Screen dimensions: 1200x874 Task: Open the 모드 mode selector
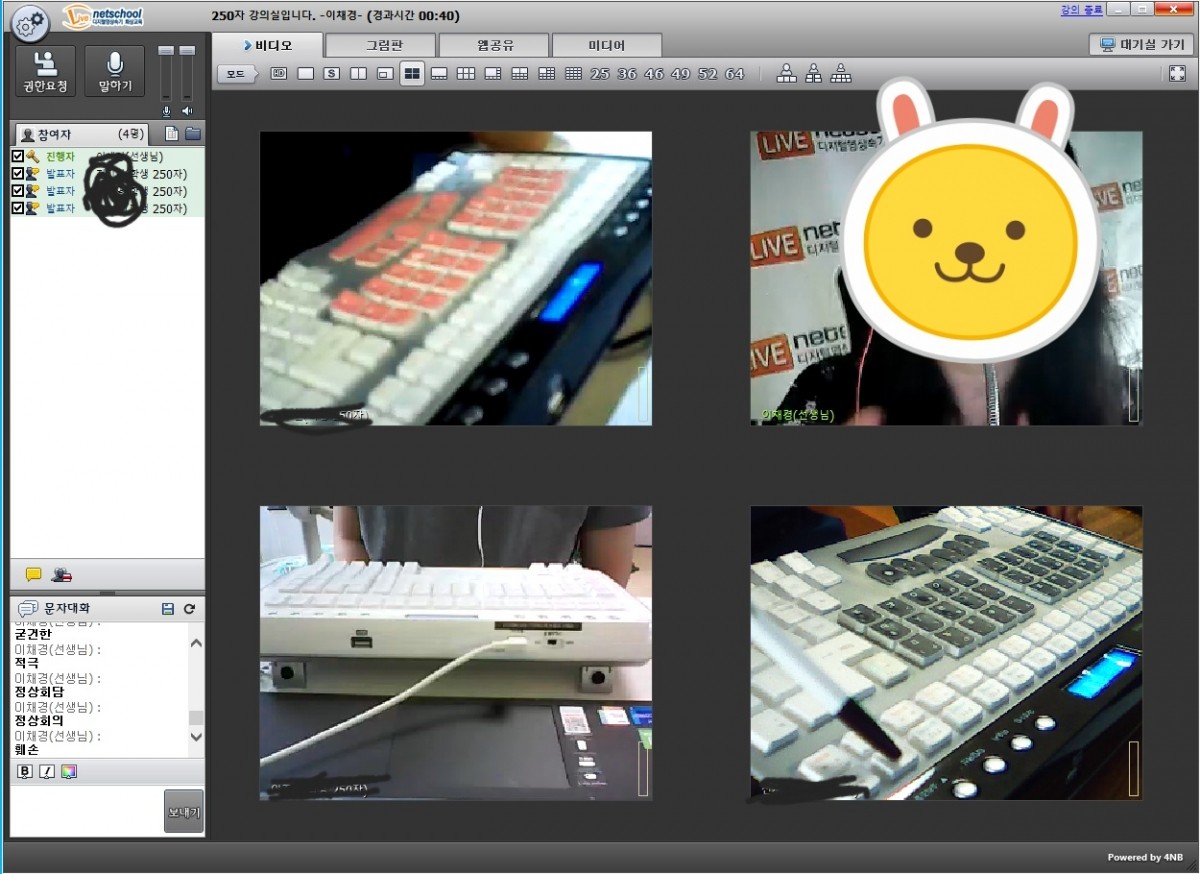tap(236, 74)
